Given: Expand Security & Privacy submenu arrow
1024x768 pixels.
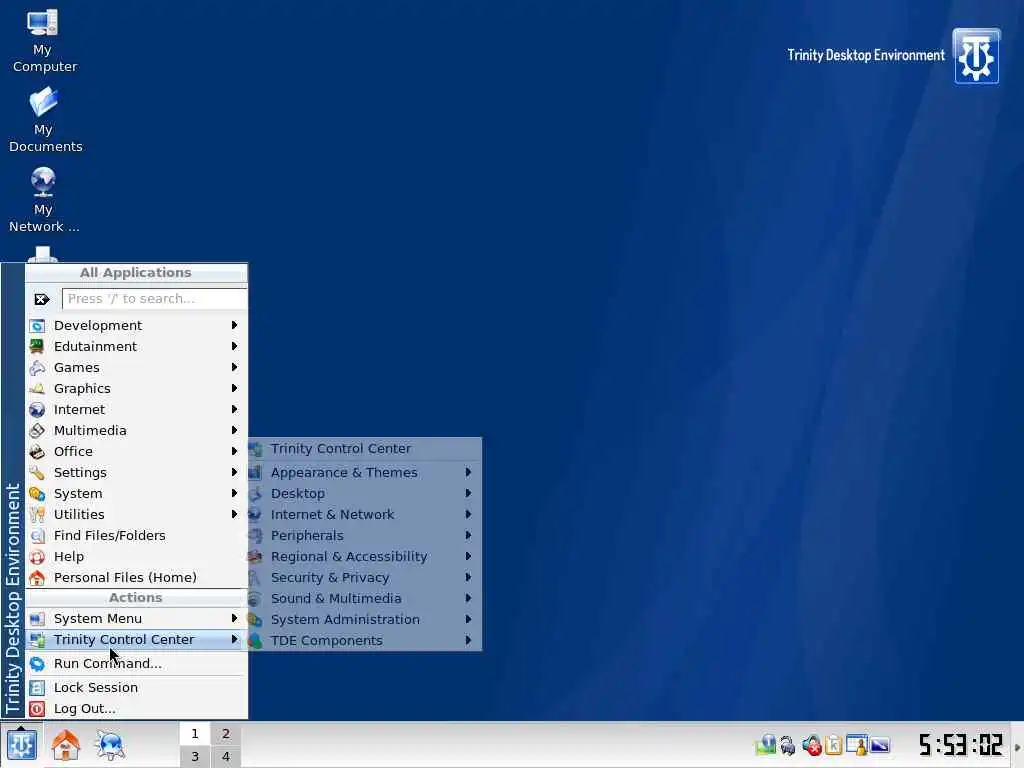Looking at the screenshot, I should 468,577.
